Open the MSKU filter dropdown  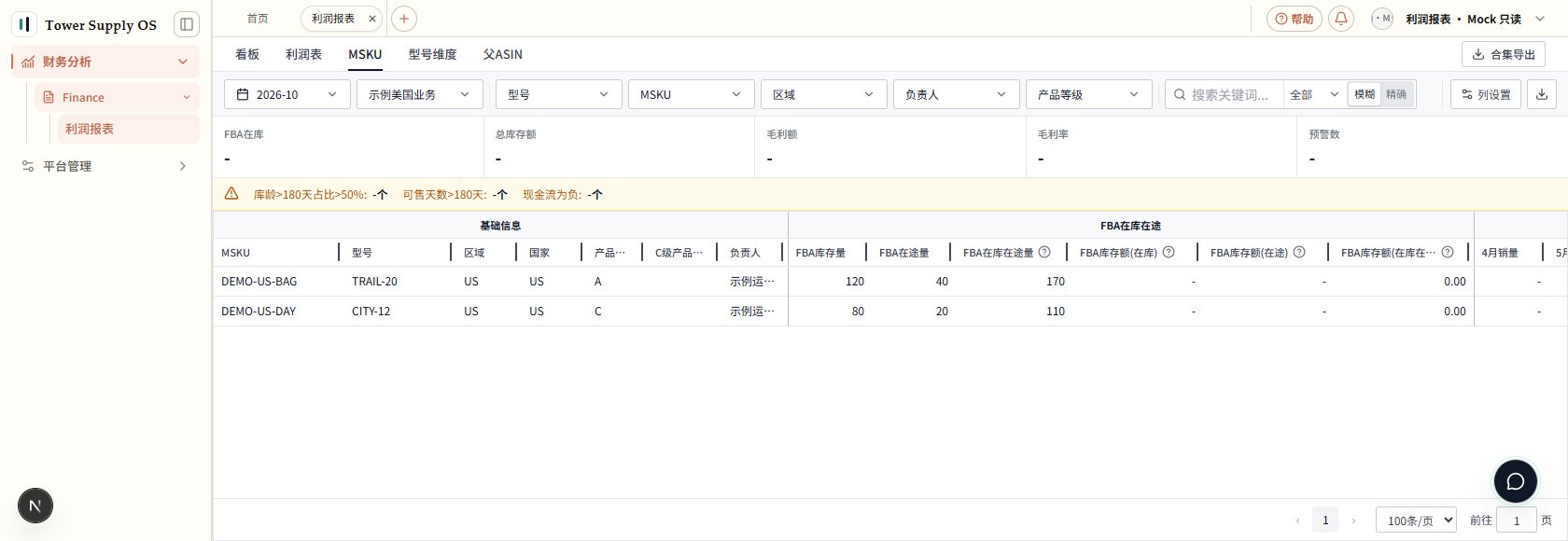691,94
